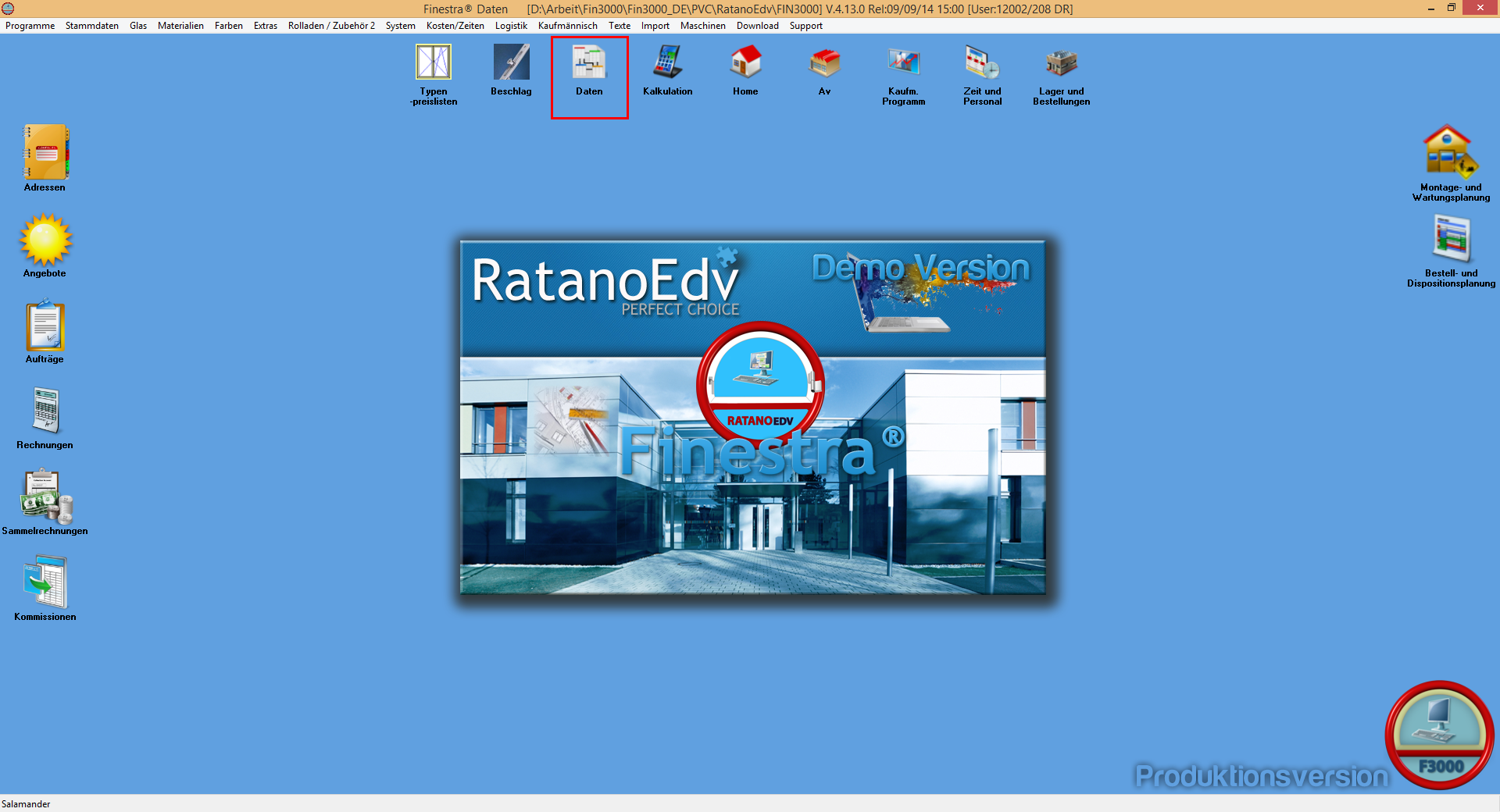The image size is (1500, 812).
Task: Open the Logistik menu
Action: (x=511, y=26)
